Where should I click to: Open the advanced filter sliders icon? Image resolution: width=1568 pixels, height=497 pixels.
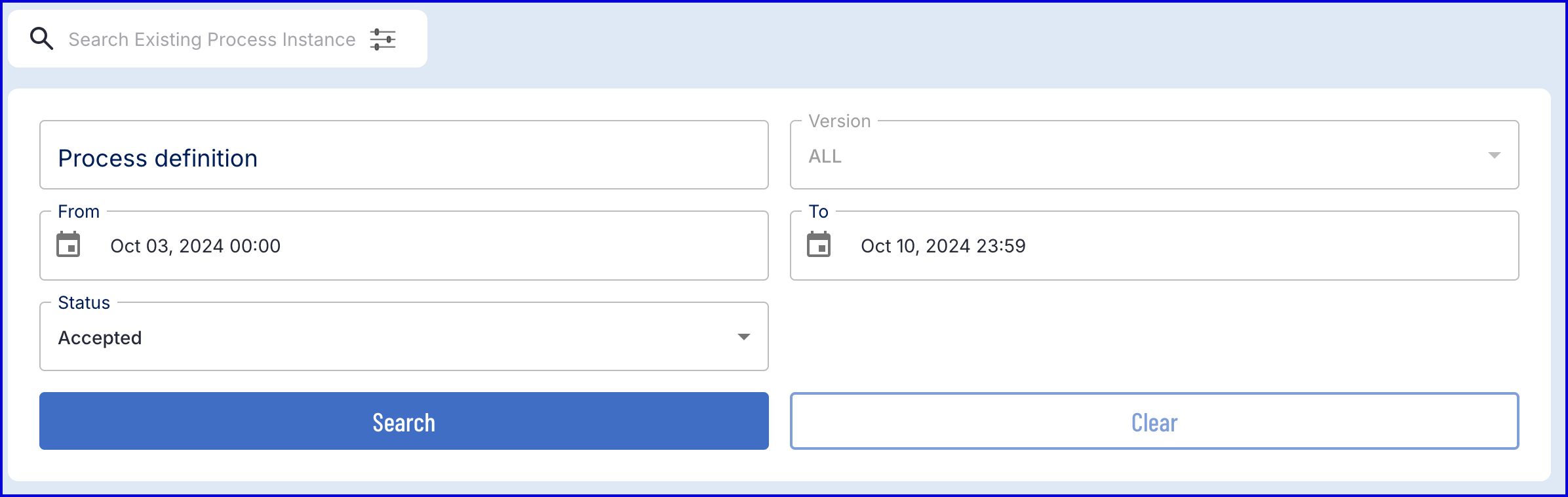click(383, 39)
